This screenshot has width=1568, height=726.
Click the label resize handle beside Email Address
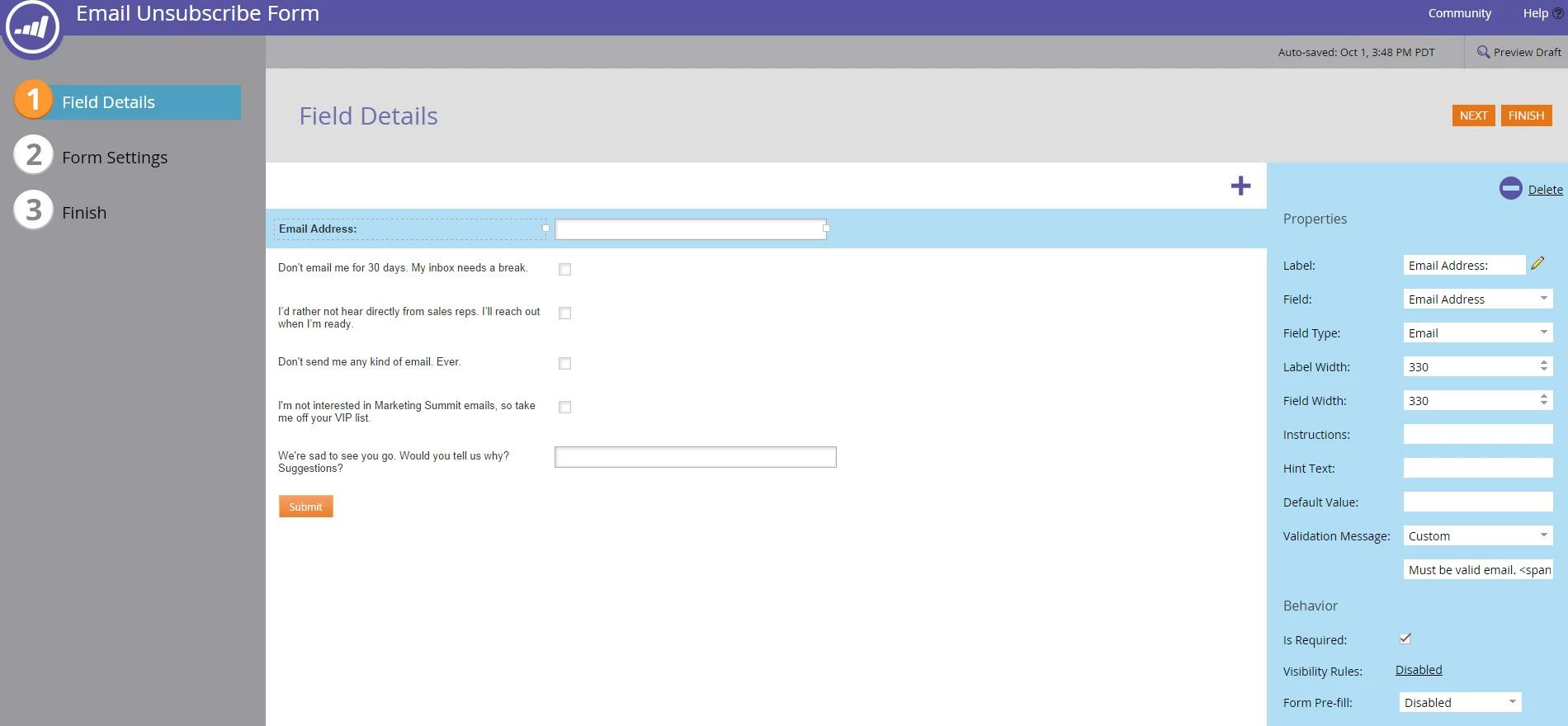point(545,228)
